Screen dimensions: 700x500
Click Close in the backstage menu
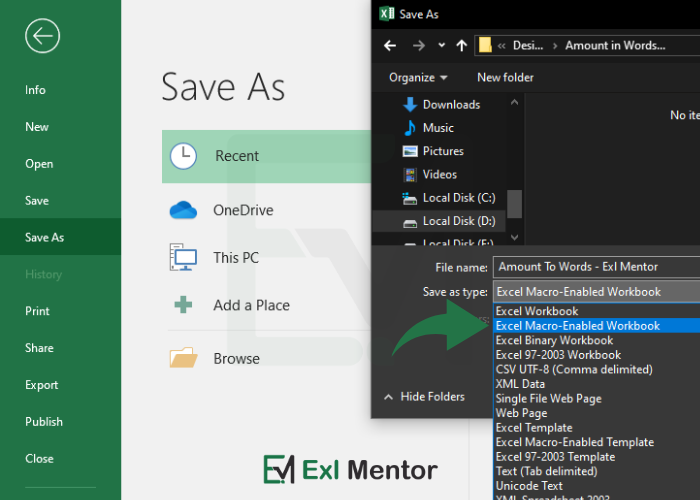point(39,458)
